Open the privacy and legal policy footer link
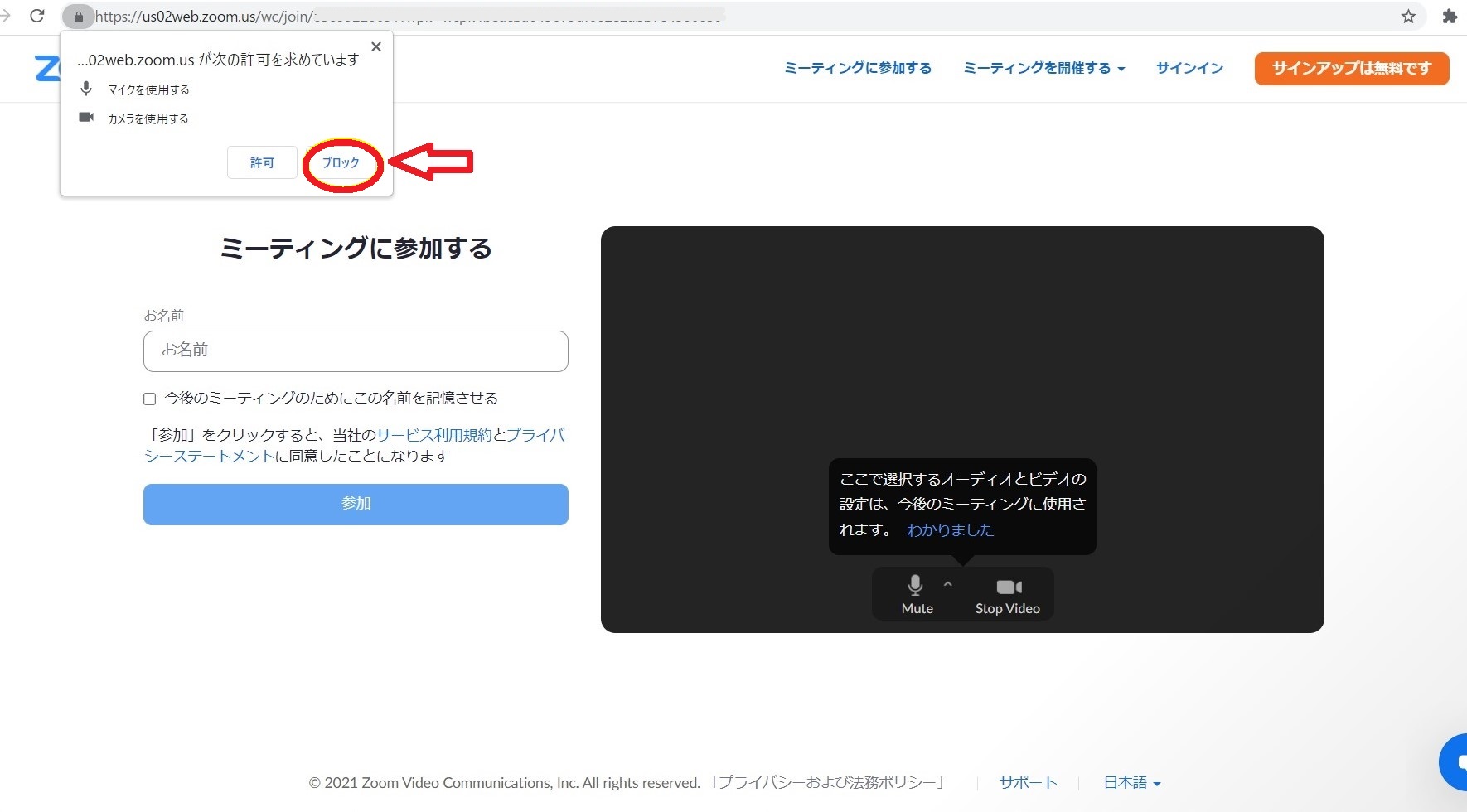The height and width of the screenshot is (812, 1467). pyautogui.click(x=828, y=782)
